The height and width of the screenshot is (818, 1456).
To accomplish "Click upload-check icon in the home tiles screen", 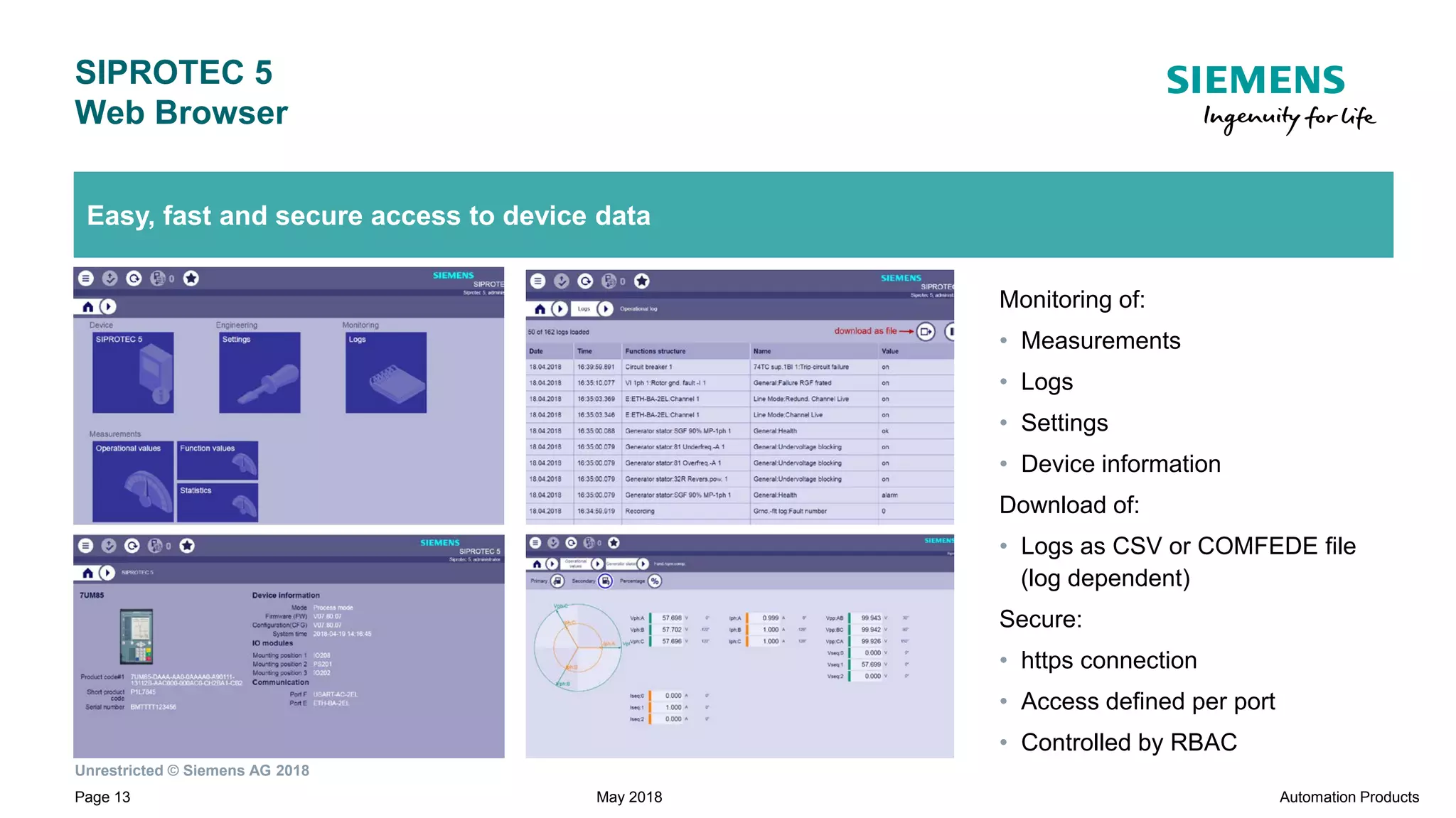I will 109,279.
